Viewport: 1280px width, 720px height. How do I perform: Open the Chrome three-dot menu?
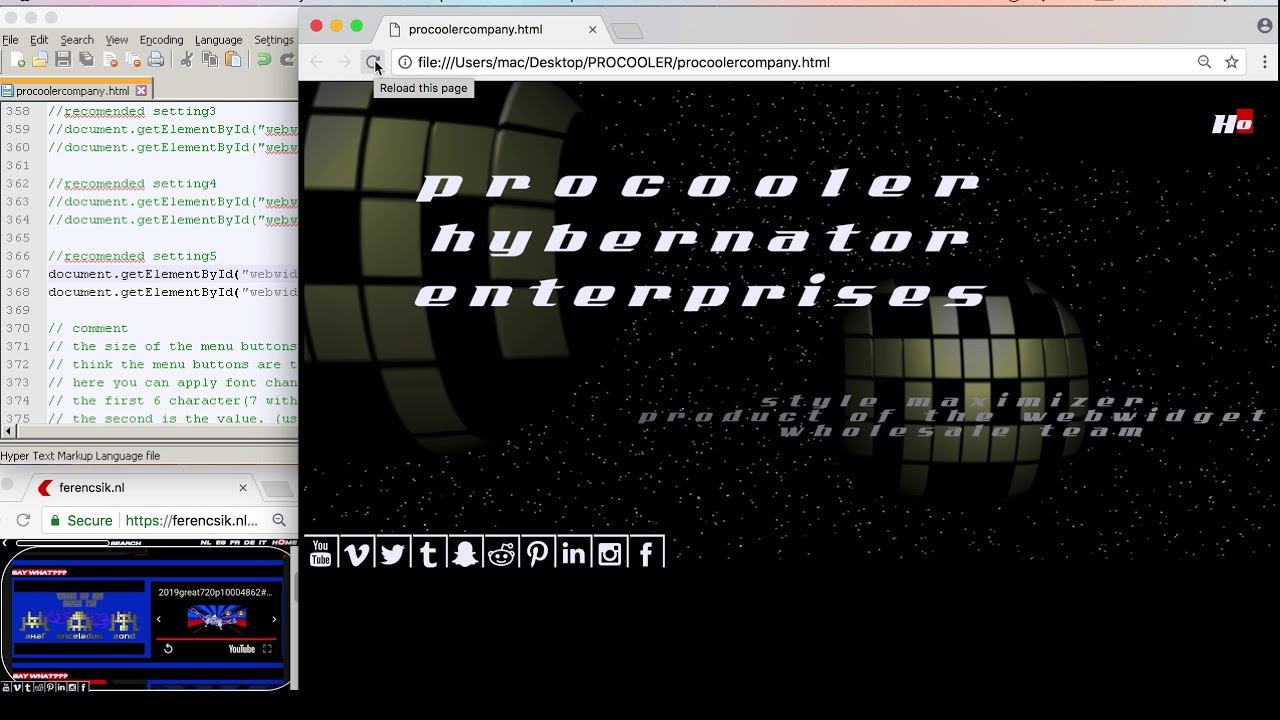1264,62
